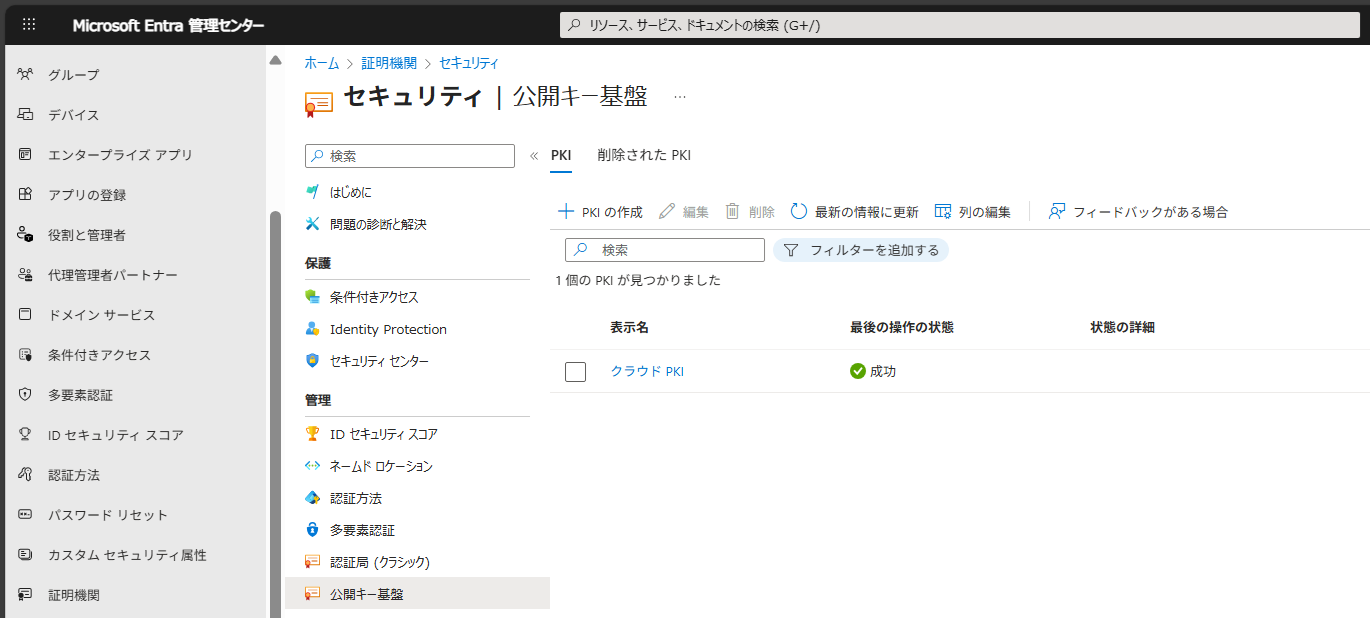Open 認証局 (クラシック) menu item
The height and width of the screenshot is (618, 1370).
(x=379, y=562)
